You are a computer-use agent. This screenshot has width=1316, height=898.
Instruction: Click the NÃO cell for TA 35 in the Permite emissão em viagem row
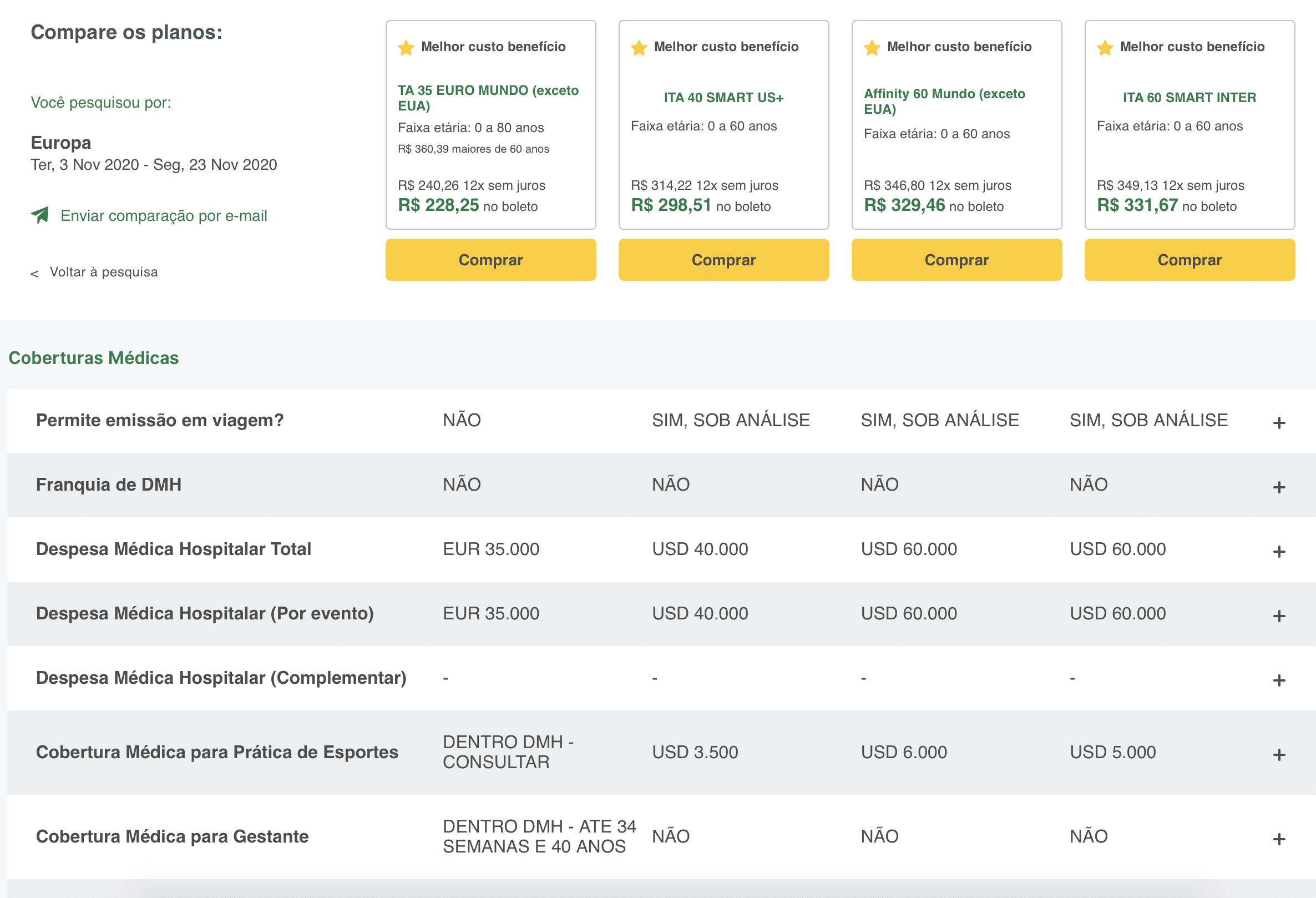point(462,420)
